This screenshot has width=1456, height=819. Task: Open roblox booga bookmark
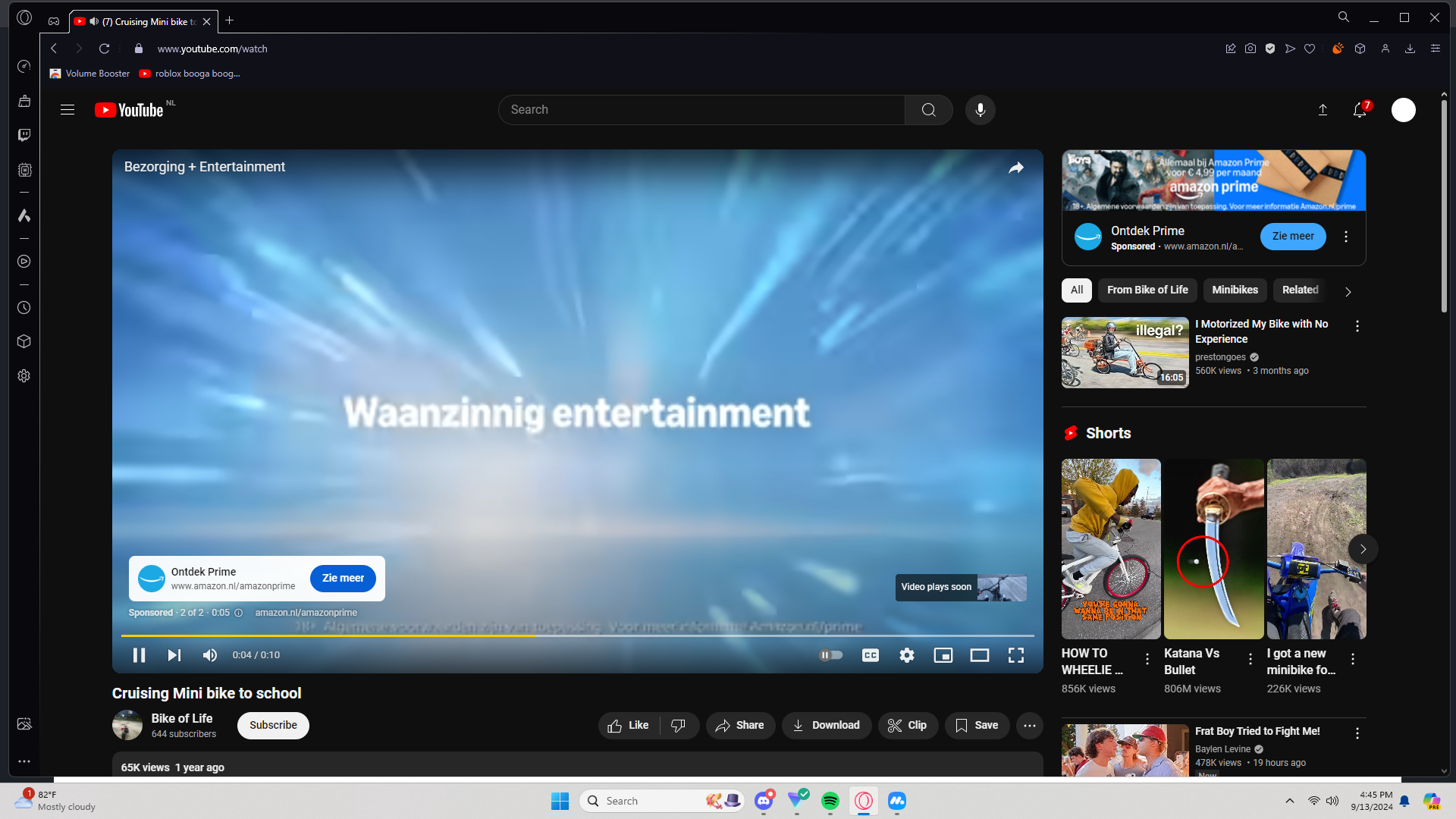click(x=190, y=74)
